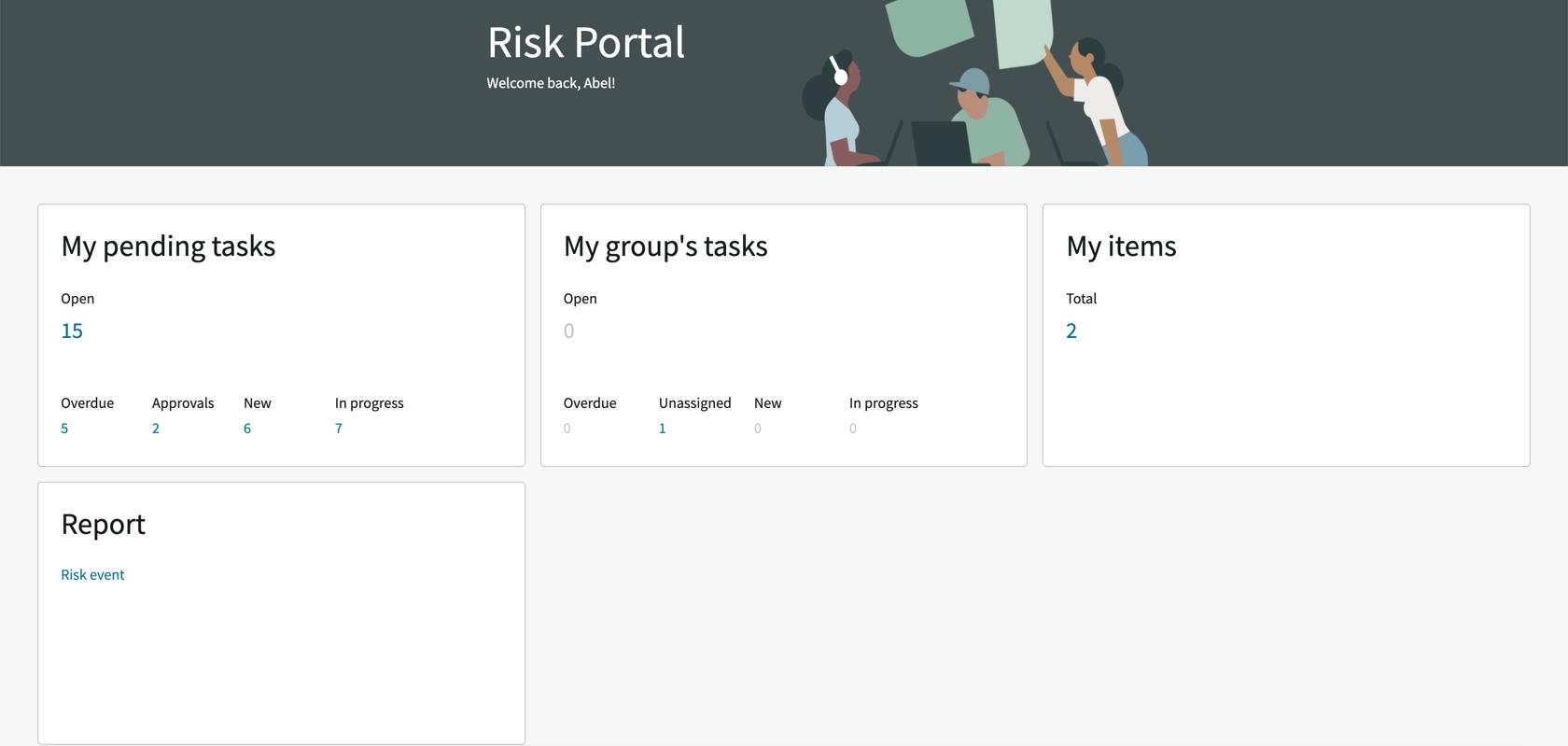This screenshot has height=746, width=1568.
Task: Select the My items card title
Action: coord(1121,246)
